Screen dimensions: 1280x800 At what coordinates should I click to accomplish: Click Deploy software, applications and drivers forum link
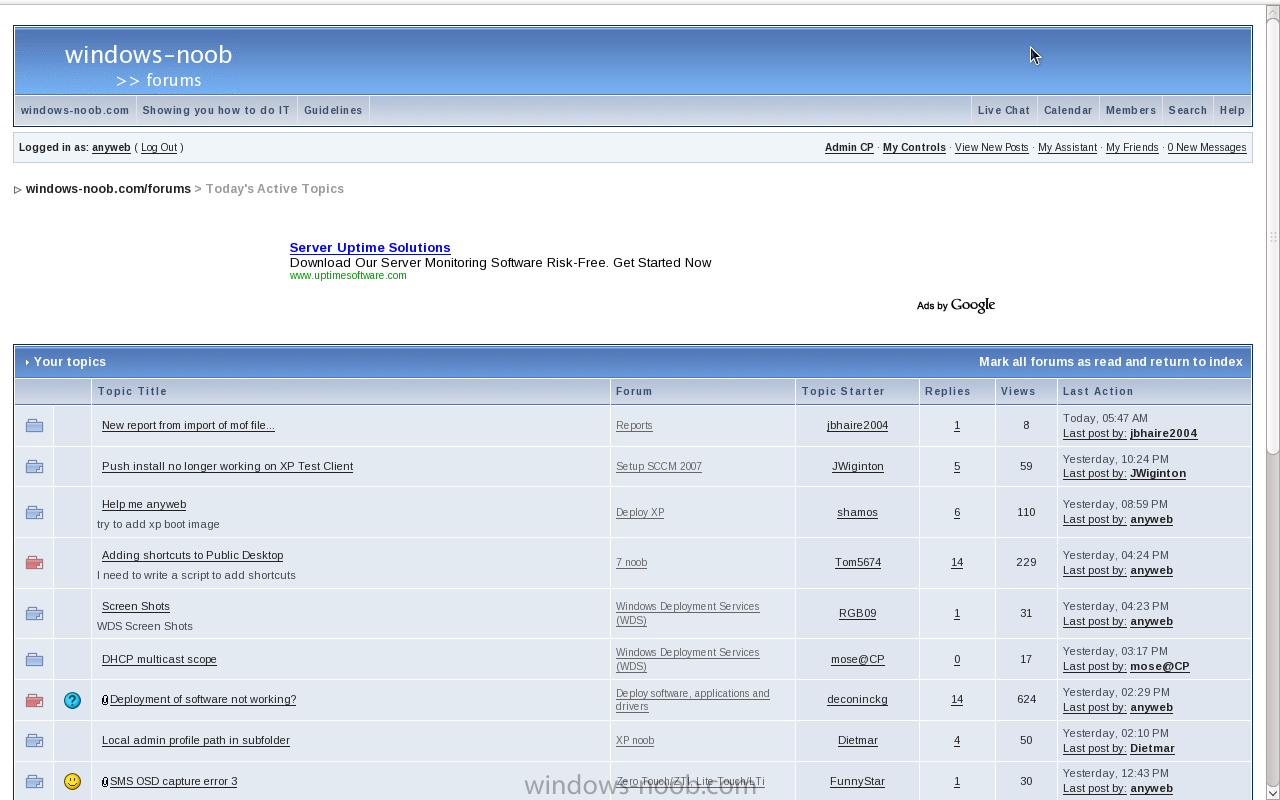(693, 700)
